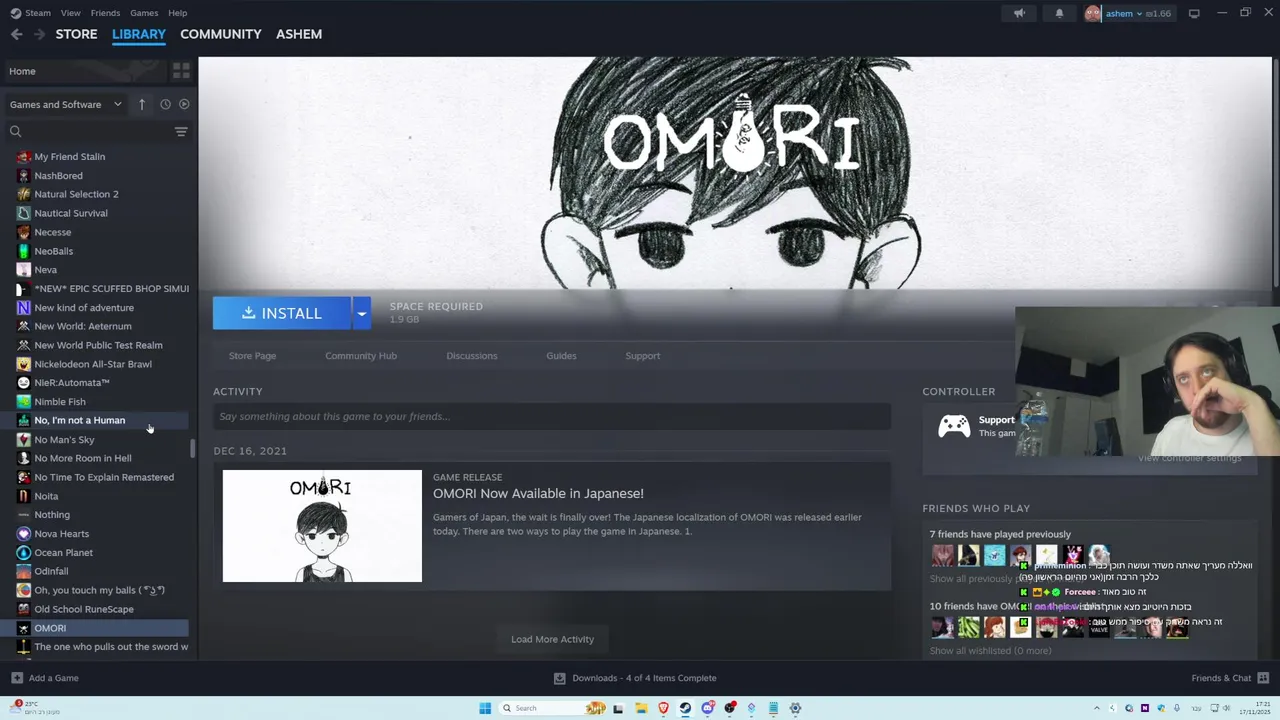Open the notifications bell
Screen dimensions: 1280x720
coord(1059,13)
